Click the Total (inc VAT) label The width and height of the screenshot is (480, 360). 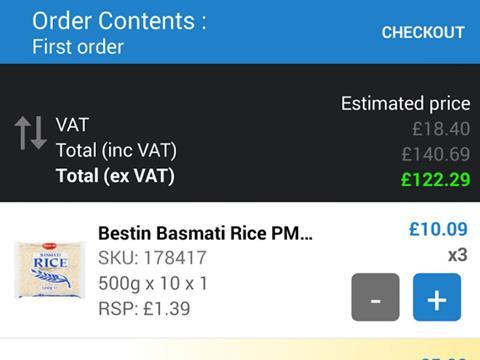[x=116, y=150]
